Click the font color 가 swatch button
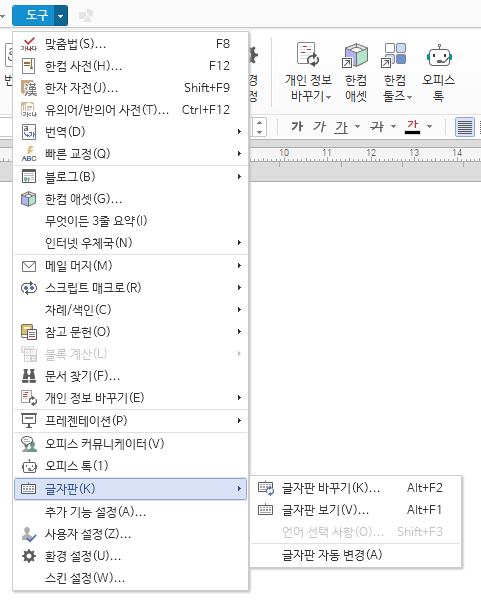Viewport: 481px width, 608px height. [x=412, y=126]
